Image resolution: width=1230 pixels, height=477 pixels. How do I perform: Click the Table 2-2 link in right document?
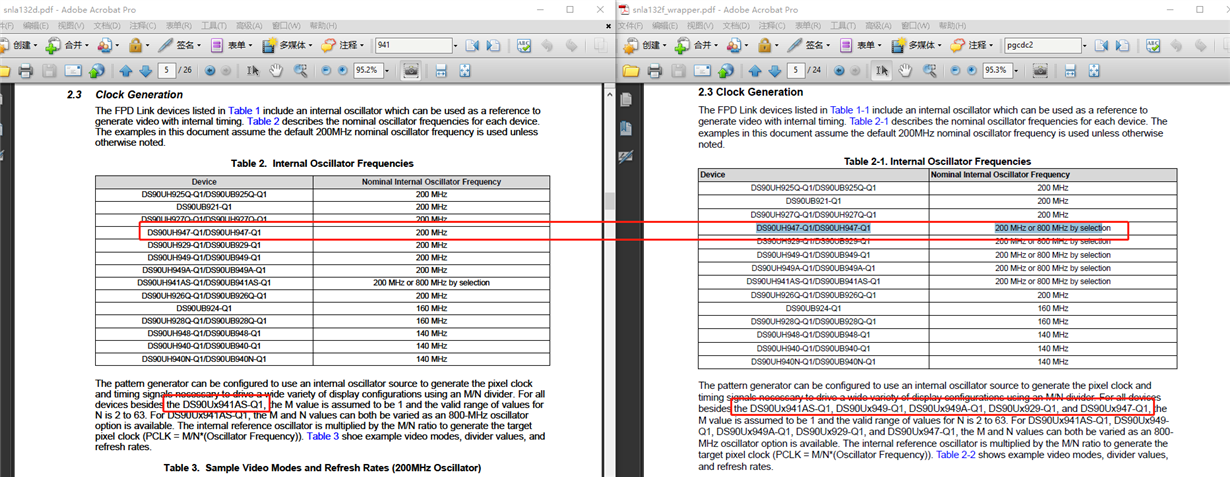pos(955,455)
